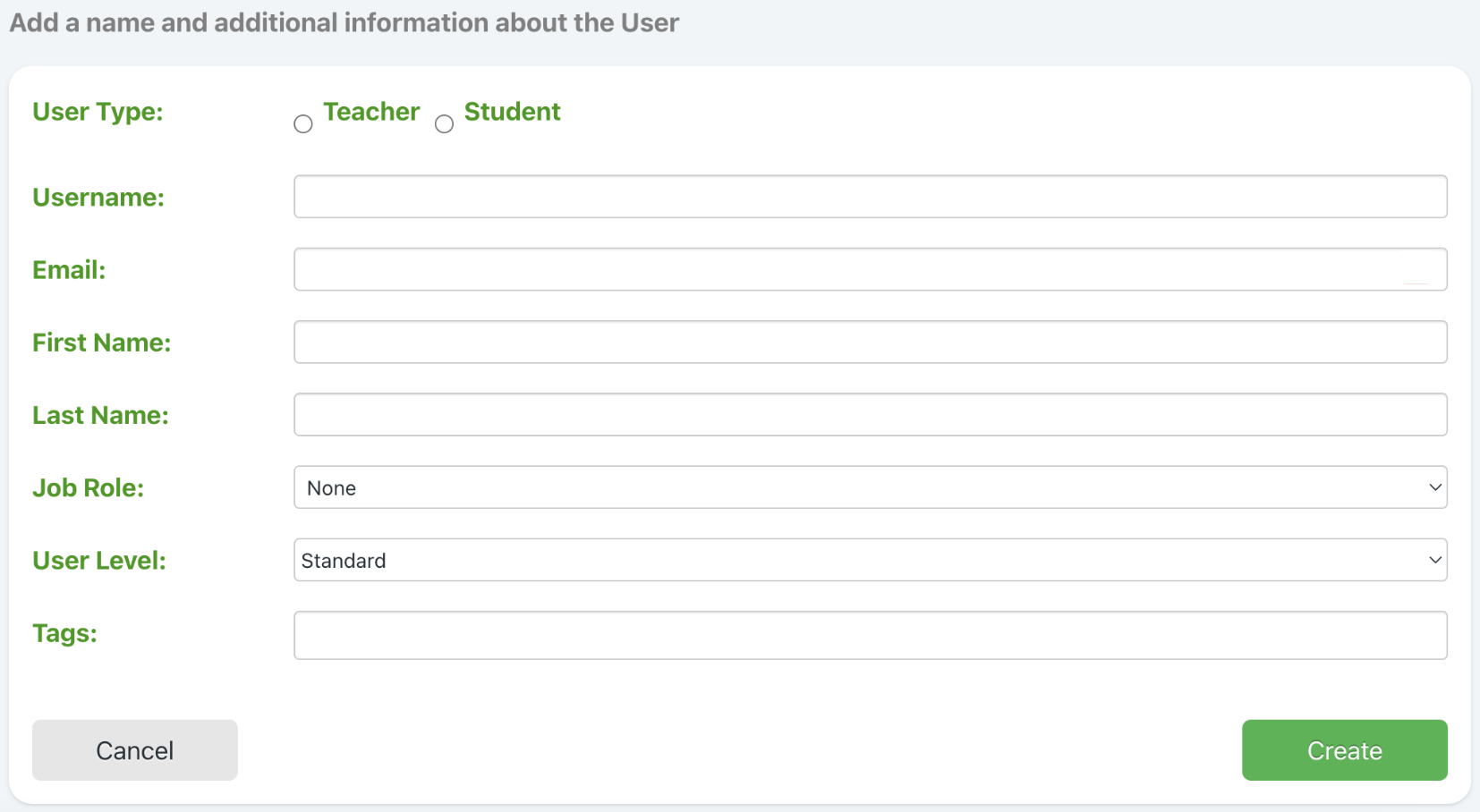1480x812 pixels.
Task: Click the Email: label
Action: [69, 269]
